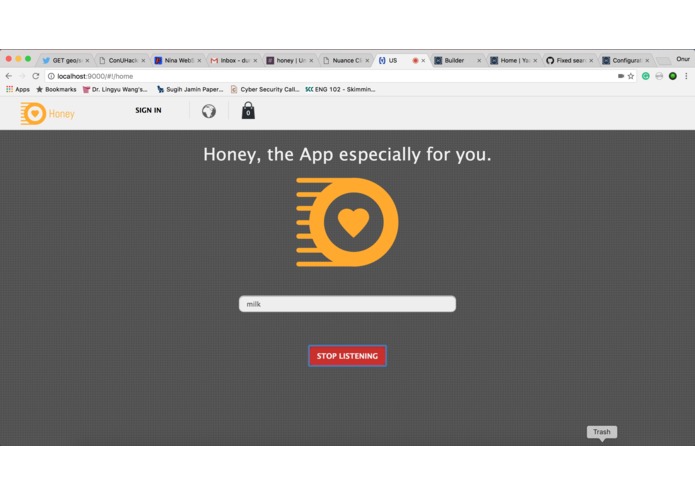Click the search field containing milk

(x=347, y=304)
